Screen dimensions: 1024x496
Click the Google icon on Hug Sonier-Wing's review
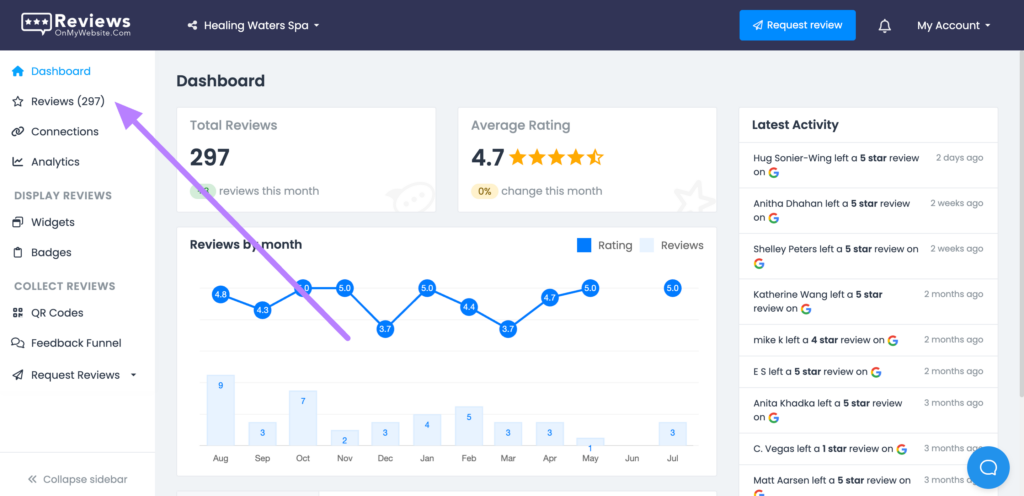774,172
